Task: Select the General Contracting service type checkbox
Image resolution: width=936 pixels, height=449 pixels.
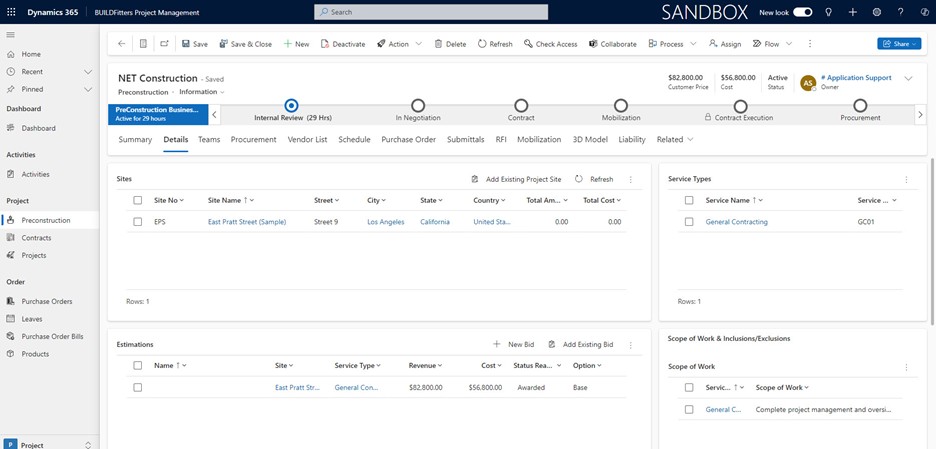Action: click(689, 222)
